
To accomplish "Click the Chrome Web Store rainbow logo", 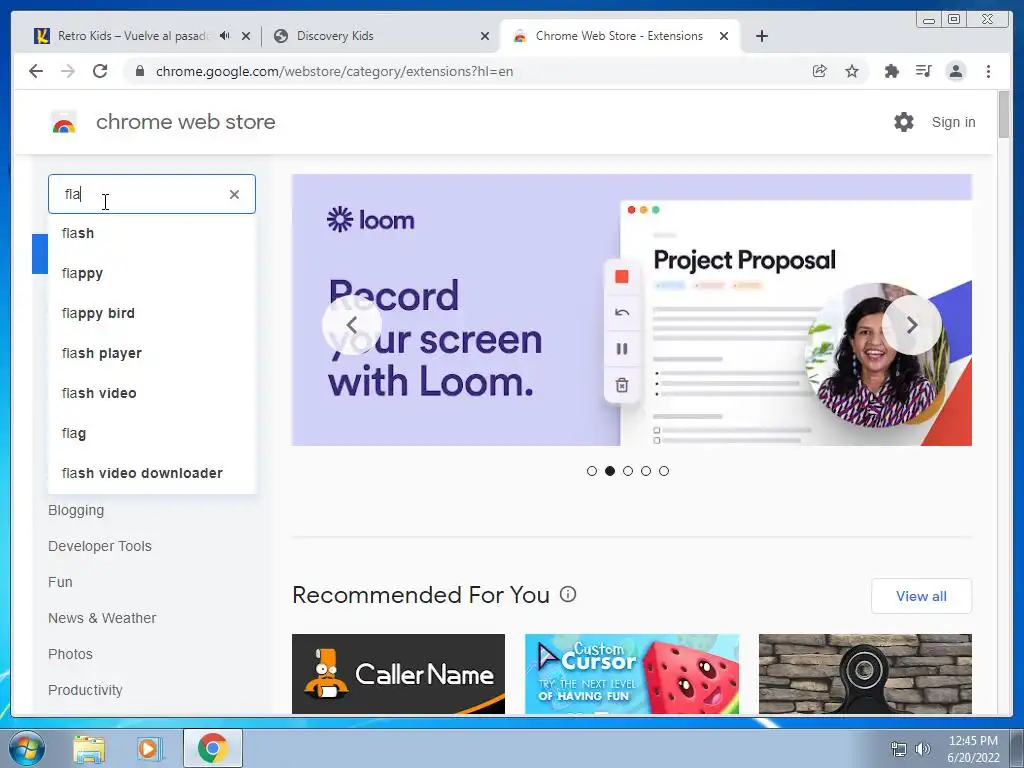I will click(64, 122).
